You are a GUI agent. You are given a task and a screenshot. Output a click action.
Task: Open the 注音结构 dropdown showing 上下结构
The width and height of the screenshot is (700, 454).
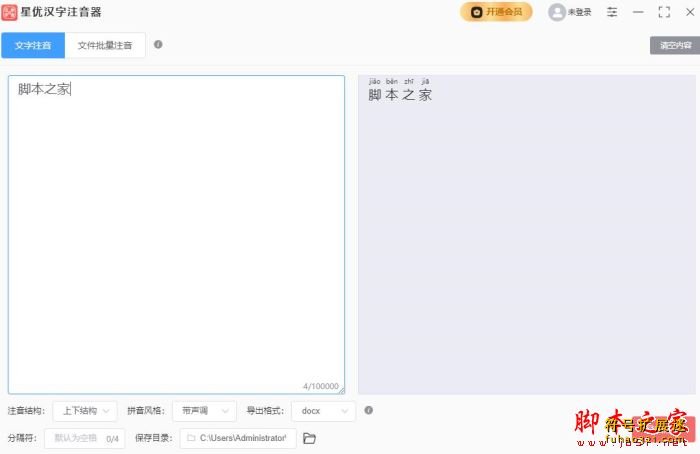pos(85,411)
